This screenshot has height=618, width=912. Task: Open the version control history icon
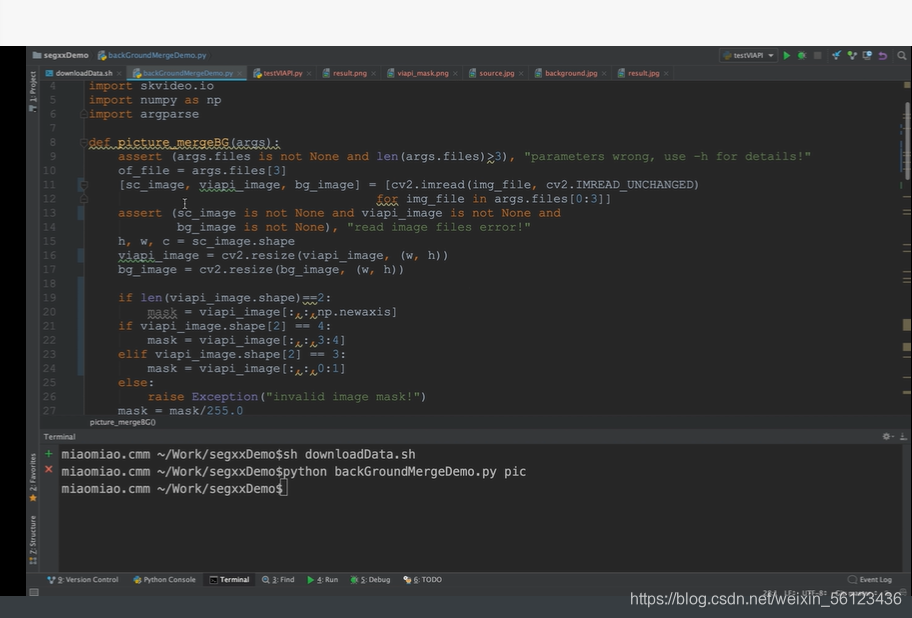[x=867, y=56]
